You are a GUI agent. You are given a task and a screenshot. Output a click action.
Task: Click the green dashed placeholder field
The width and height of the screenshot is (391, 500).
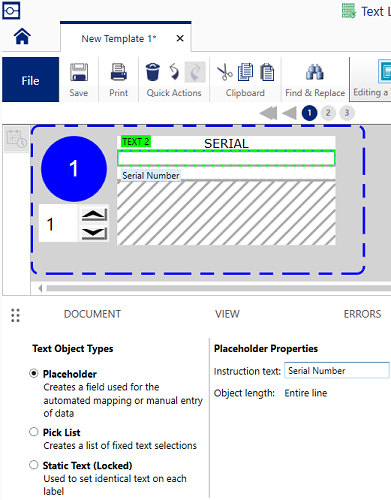(x=226, y=158)
